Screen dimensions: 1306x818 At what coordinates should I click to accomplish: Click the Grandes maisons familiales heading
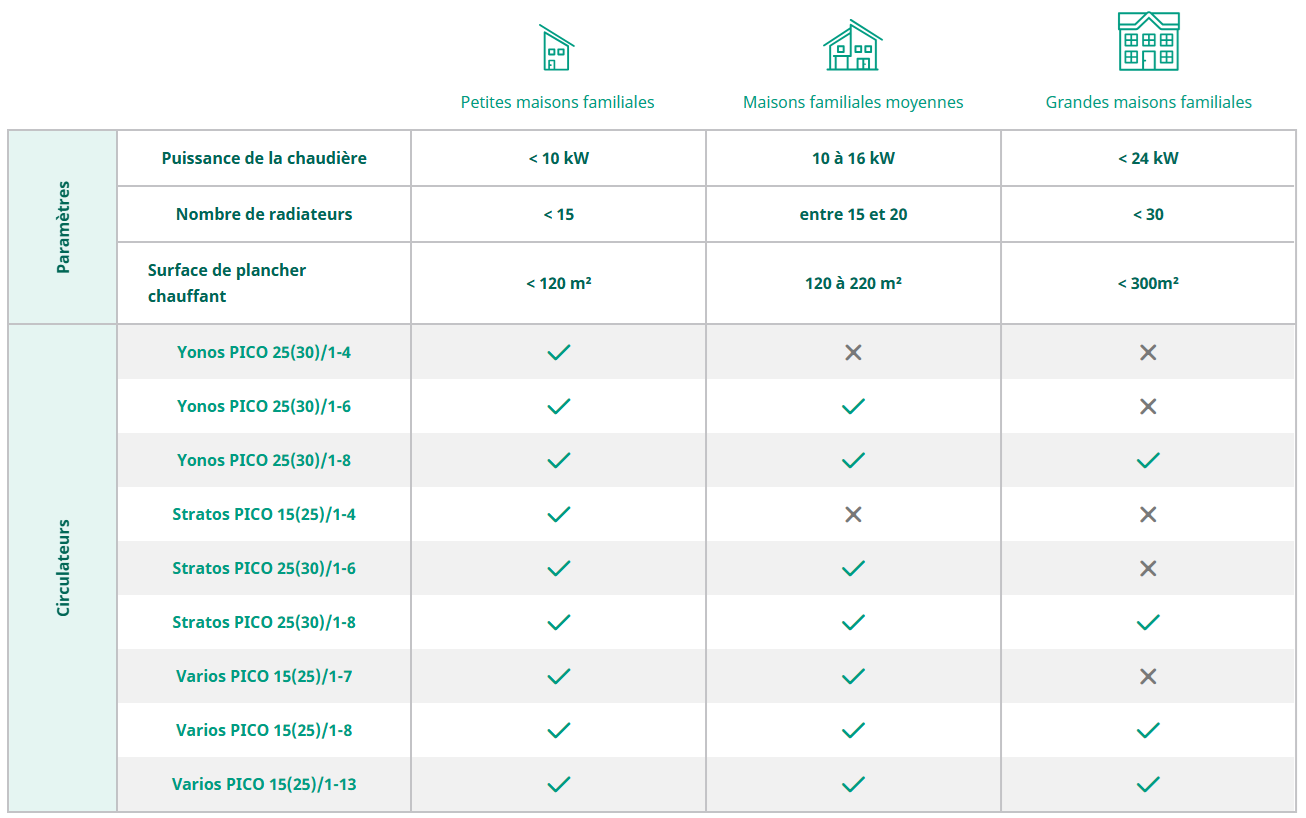pos(1148,102)
